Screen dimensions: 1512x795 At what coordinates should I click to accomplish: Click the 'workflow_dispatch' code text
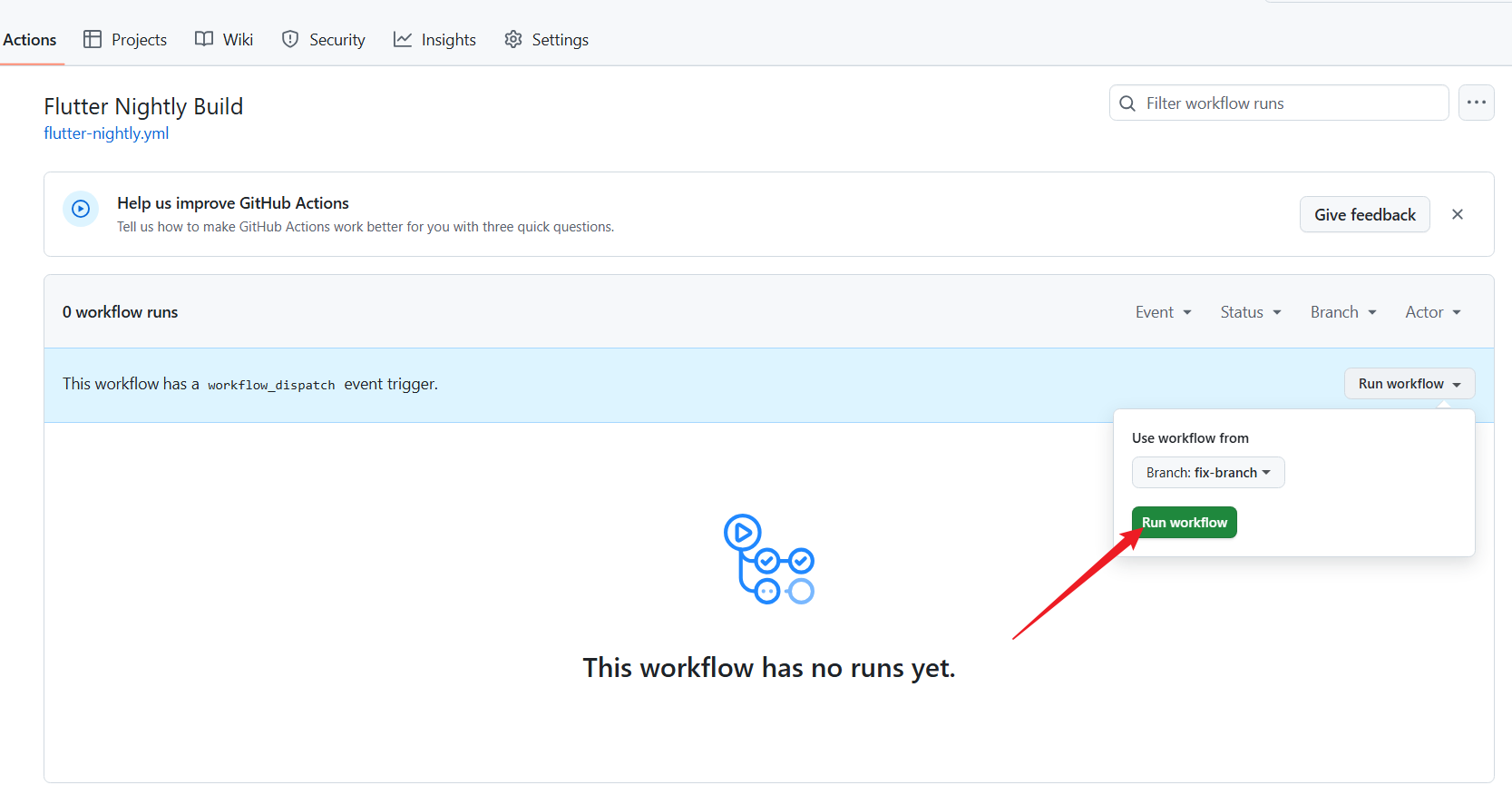(x=271, y=385)
